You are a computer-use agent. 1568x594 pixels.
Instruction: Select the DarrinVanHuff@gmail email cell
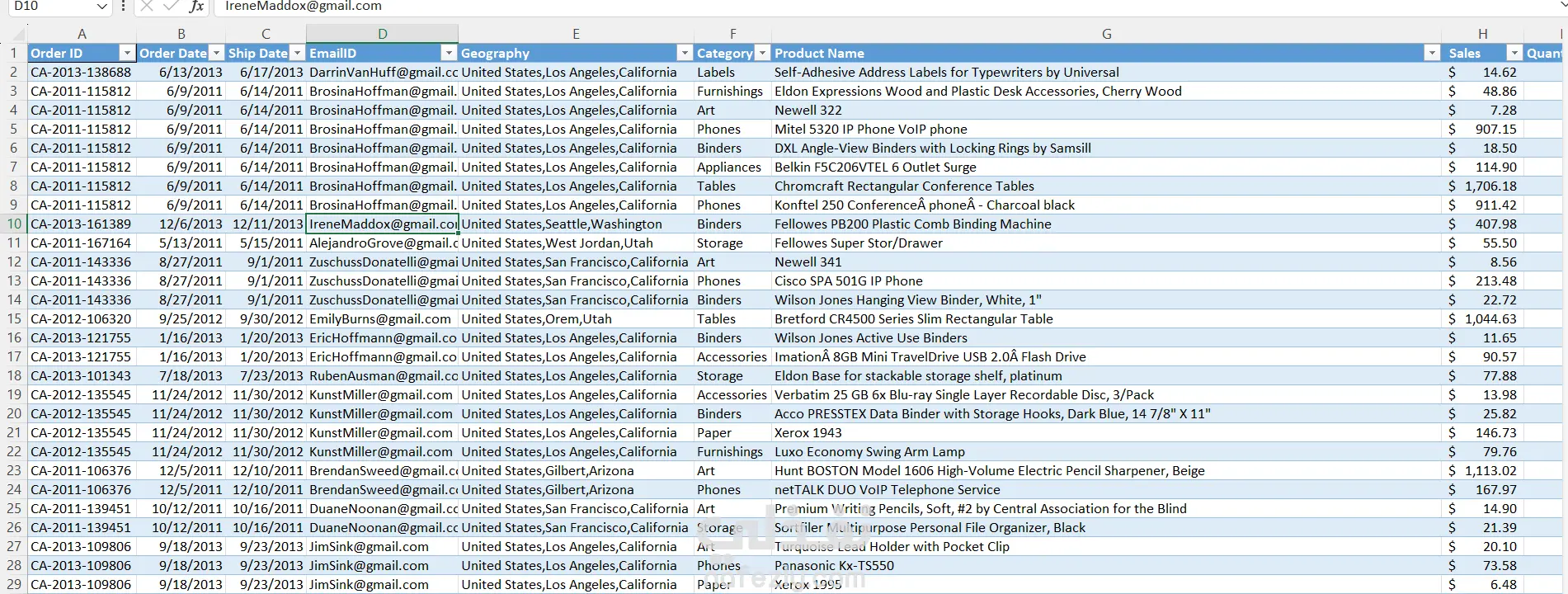tap(383, 72)
